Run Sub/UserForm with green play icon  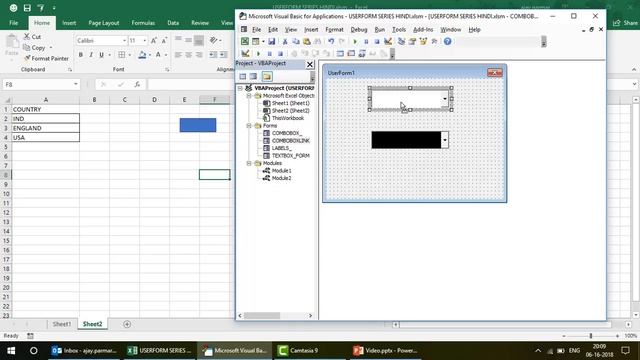coord(355,41)
